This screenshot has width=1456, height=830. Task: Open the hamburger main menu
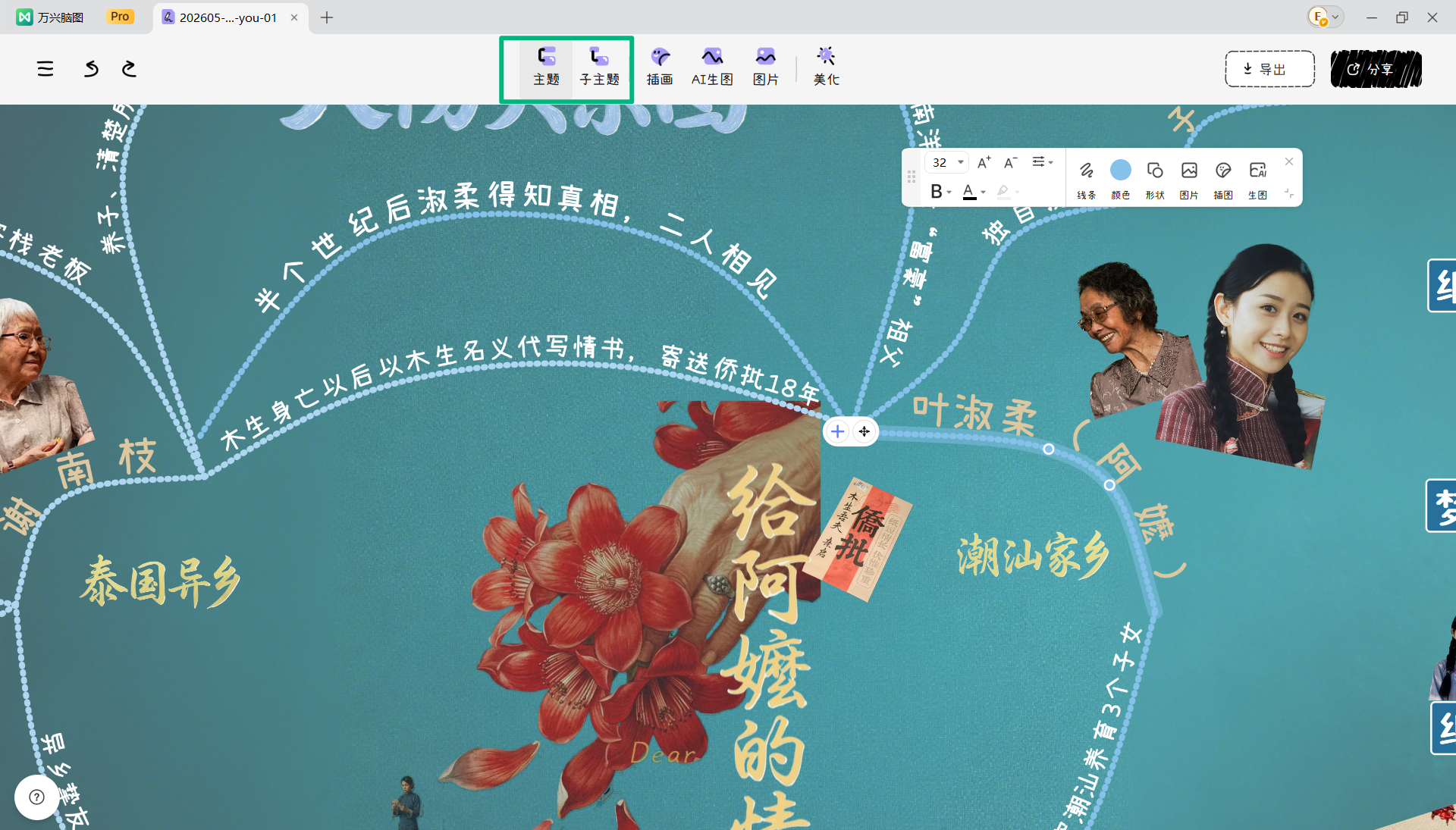(45, 69)
